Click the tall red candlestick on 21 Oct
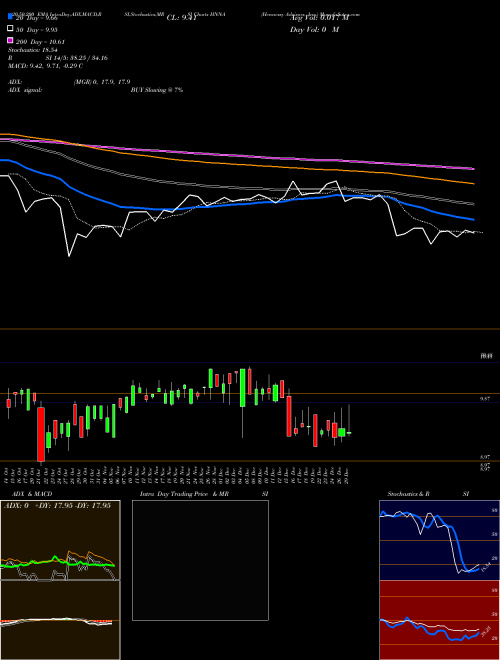Viewport: 500px width, 660px height. tap(41, 434)
